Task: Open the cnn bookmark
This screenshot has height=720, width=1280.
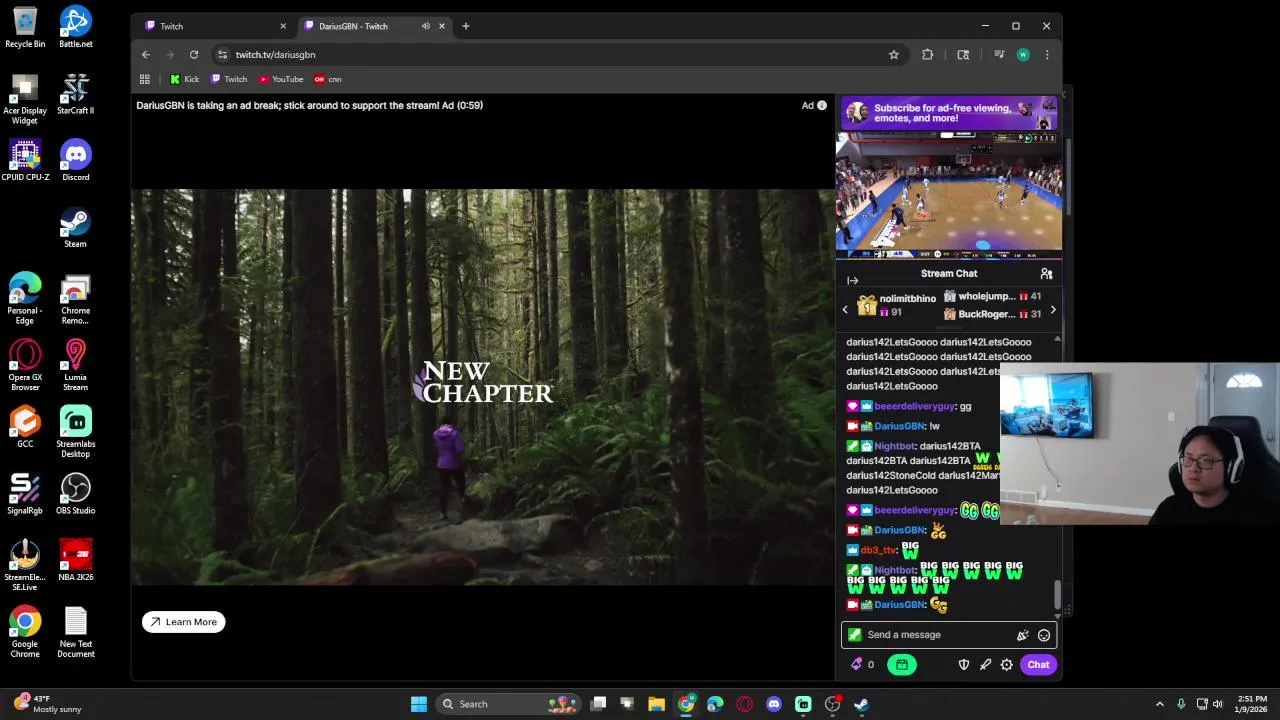Action: (328, 79)
